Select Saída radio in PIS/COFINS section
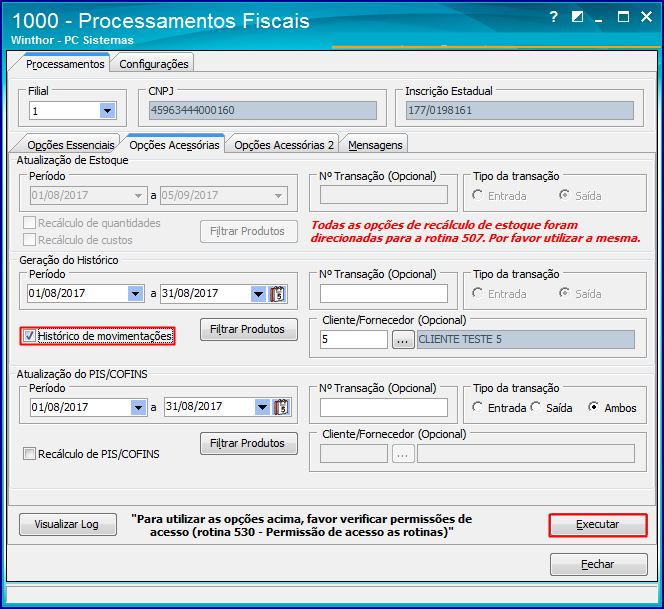The width and height of the screenshot is (664, 609). point(536,407)
